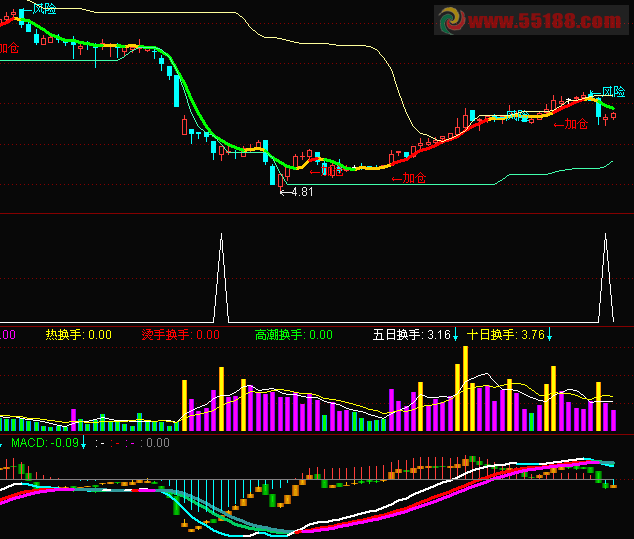Click the 十日换手: 3.76 readout

506,335
